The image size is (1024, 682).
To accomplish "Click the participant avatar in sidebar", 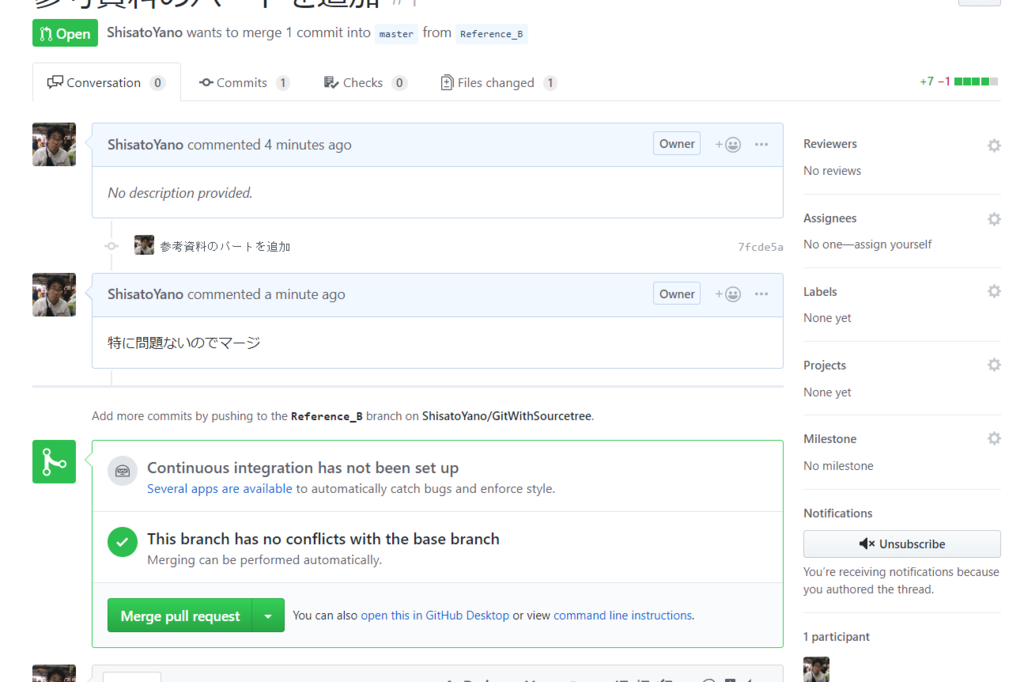I will point(816,670).
